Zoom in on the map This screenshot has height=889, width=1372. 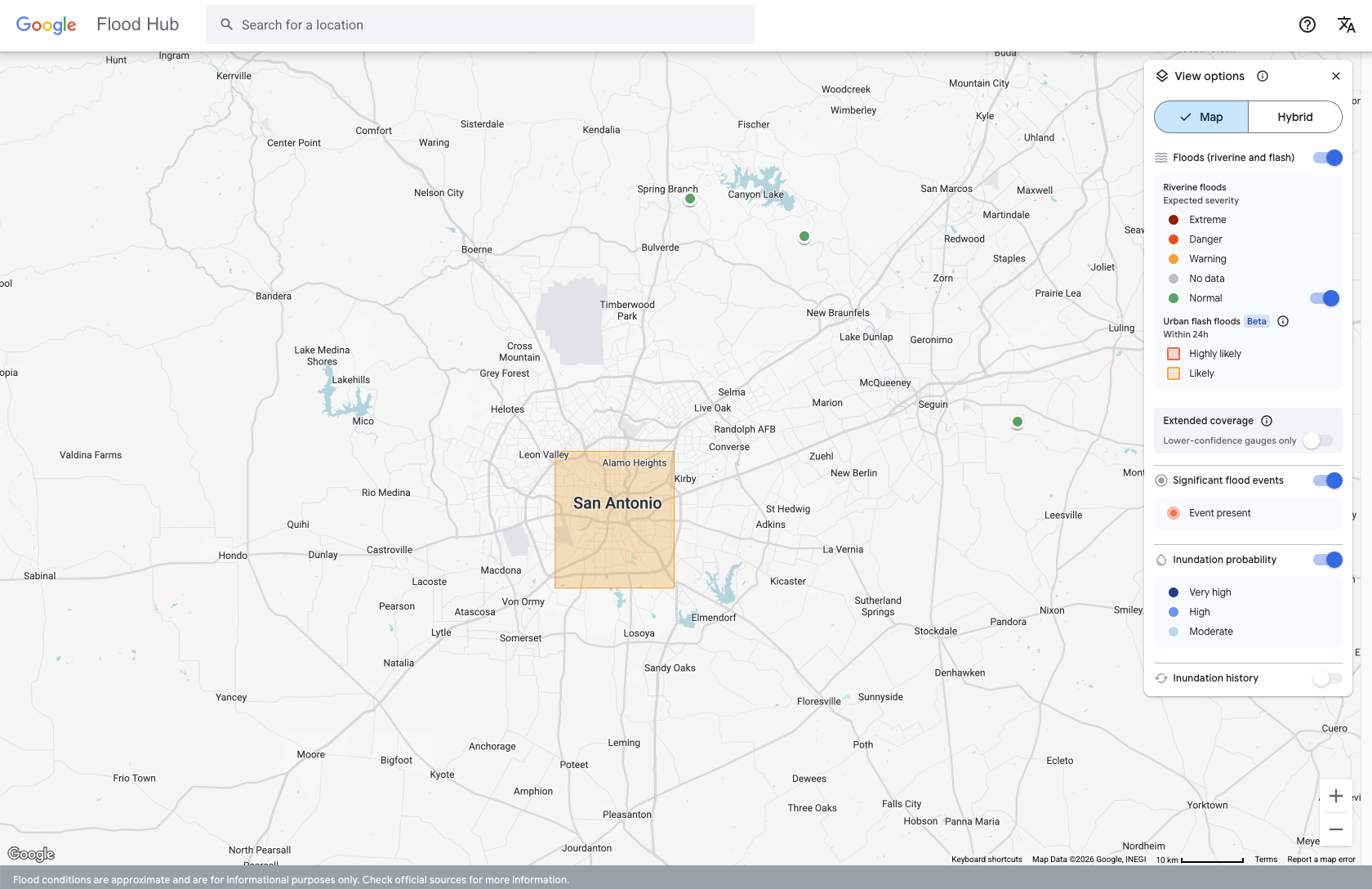pos(1336,796)
